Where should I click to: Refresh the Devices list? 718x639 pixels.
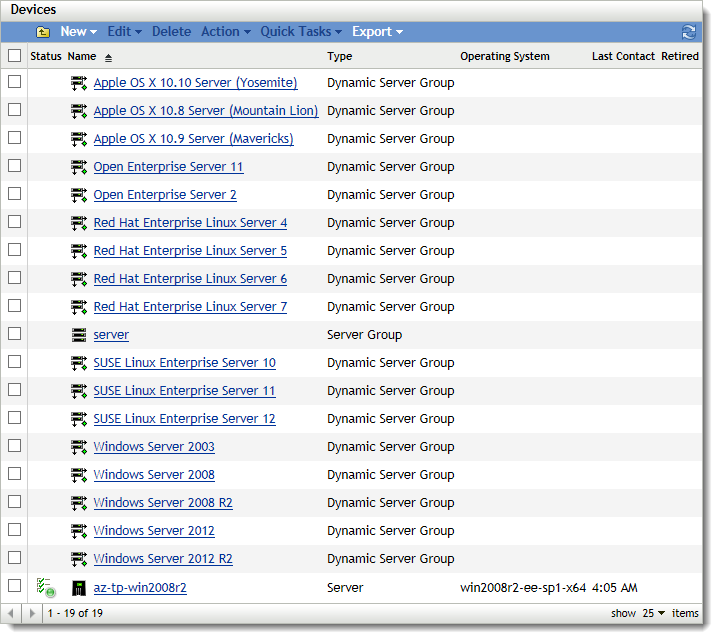(x=689, y=32)
